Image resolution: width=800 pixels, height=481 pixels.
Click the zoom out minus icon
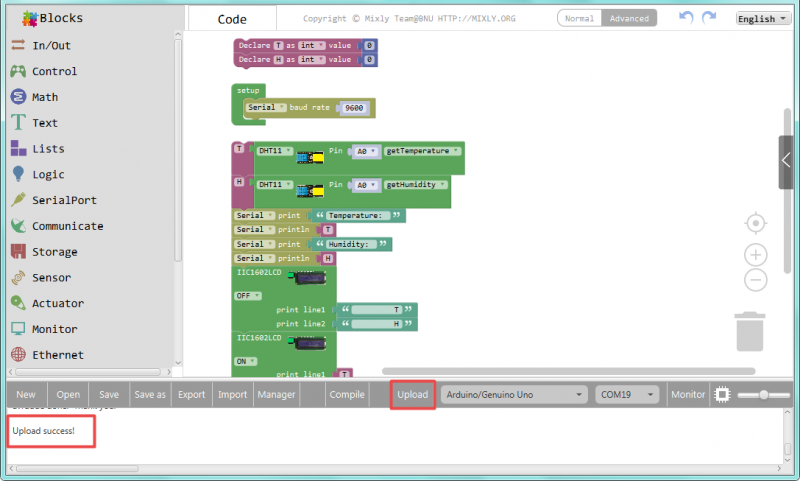[756, 281]
